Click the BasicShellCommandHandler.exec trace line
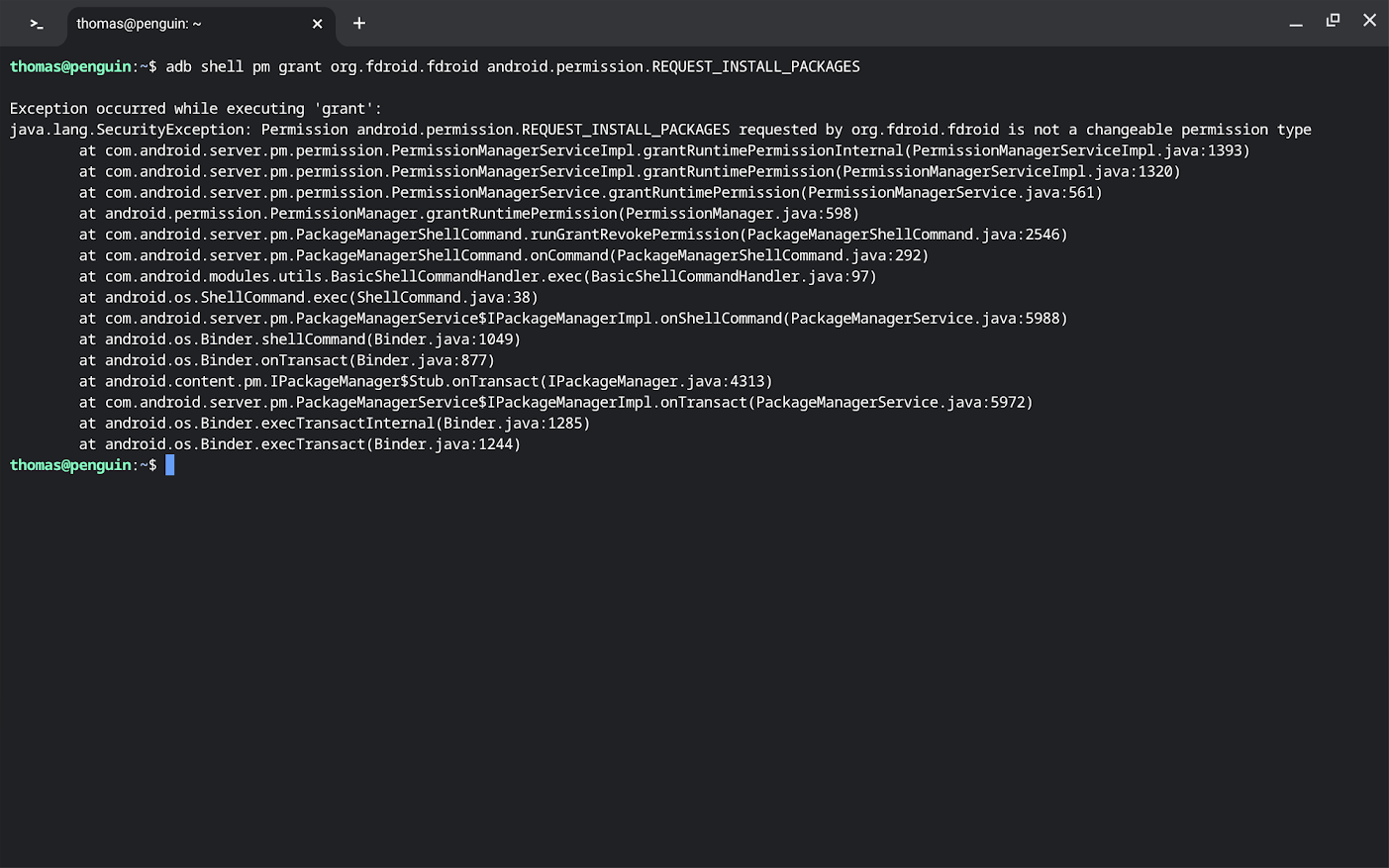 pos(477,276)
